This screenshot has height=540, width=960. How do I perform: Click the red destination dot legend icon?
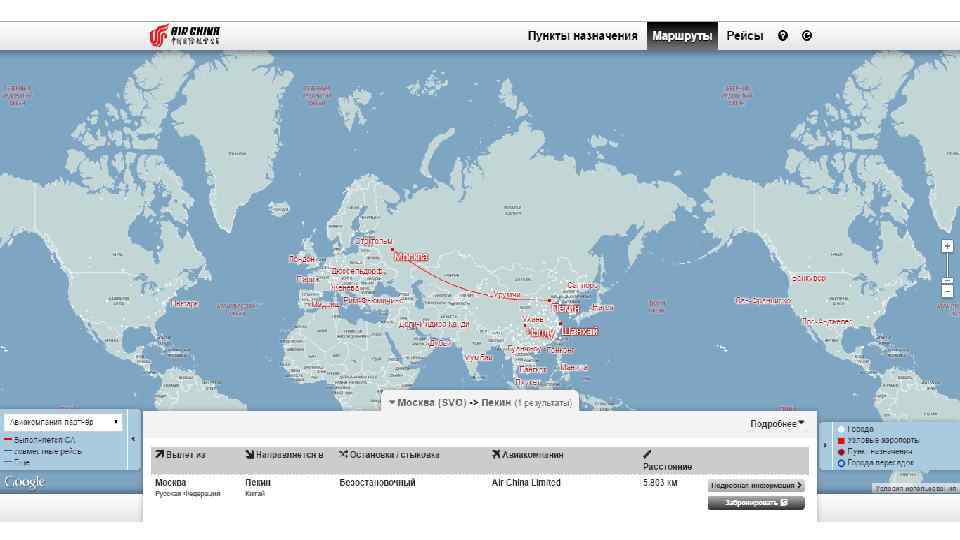point(841,452)
